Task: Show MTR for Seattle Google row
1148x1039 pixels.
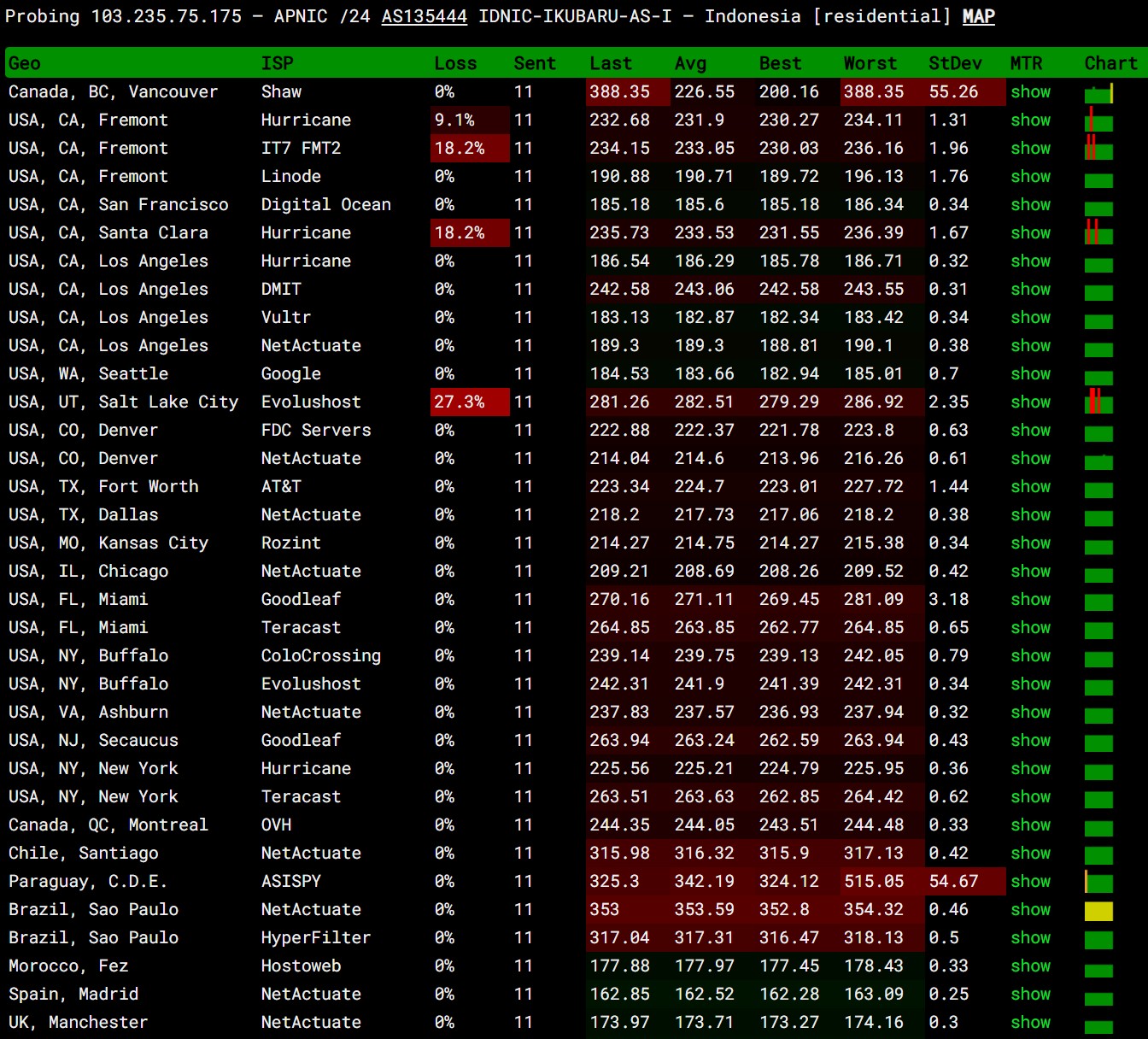Action: [1030, 373]
